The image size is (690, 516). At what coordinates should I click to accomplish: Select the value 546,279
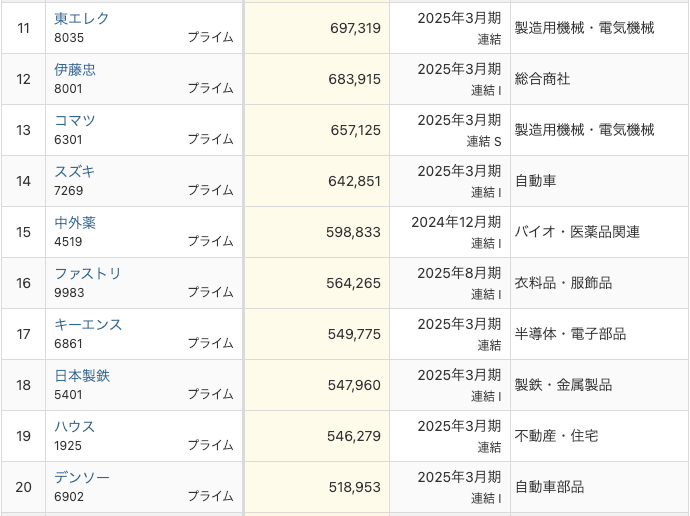[354, 436]
